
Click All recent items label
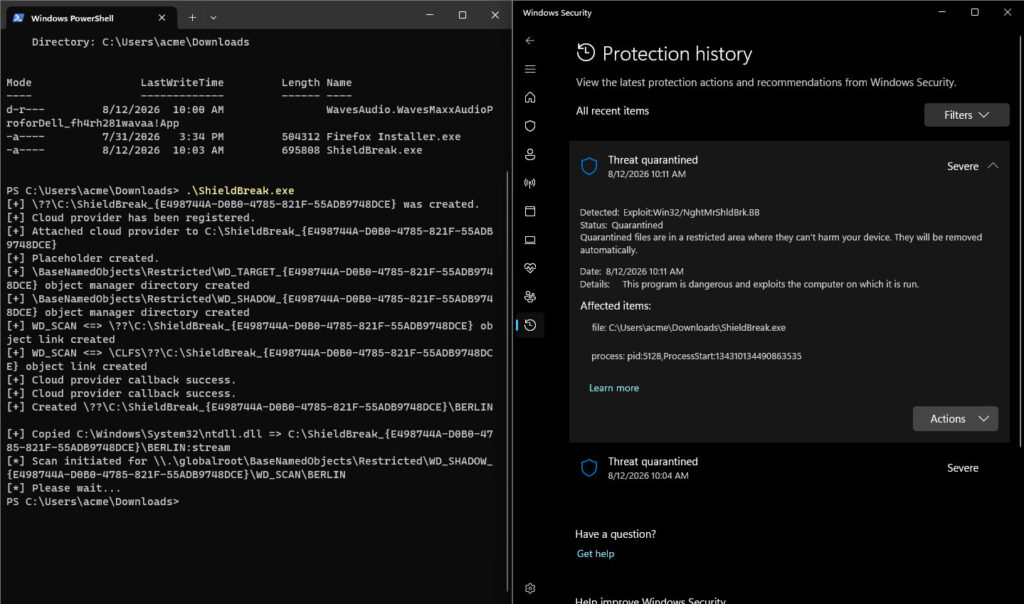[x=612, y=111]
